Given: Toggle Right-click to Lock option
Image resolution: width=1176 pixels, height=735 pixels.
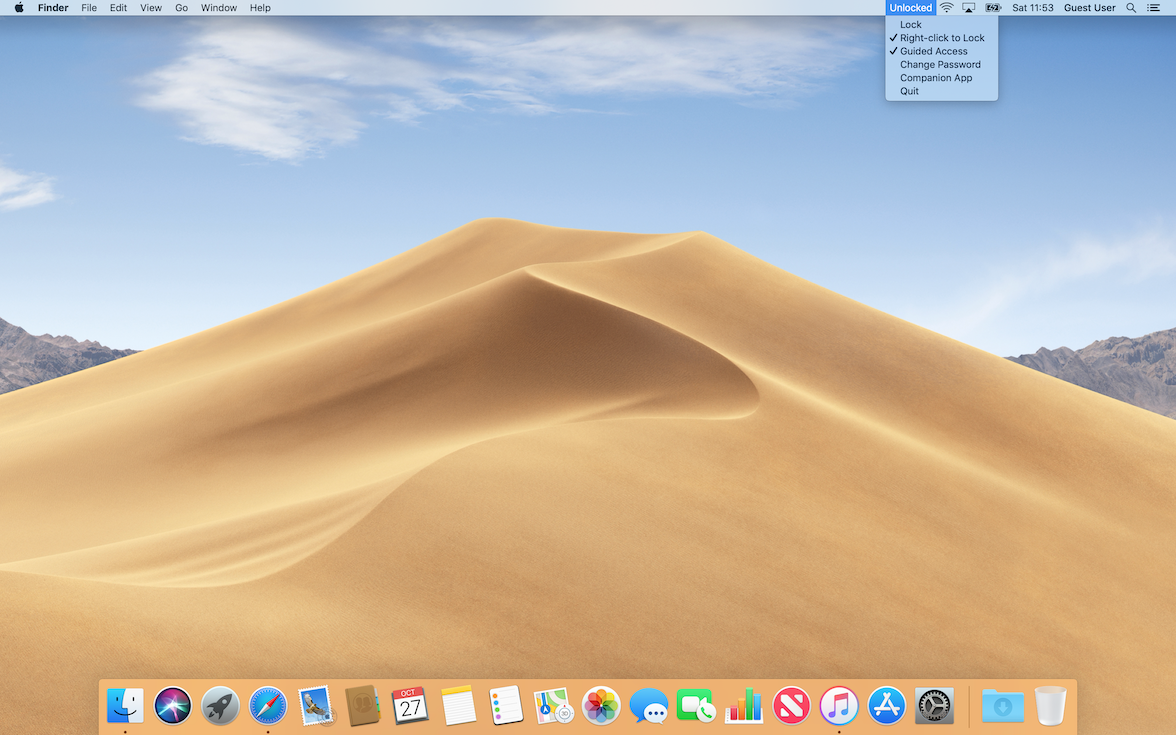Looking at the screenshot, I should (941, 37).
